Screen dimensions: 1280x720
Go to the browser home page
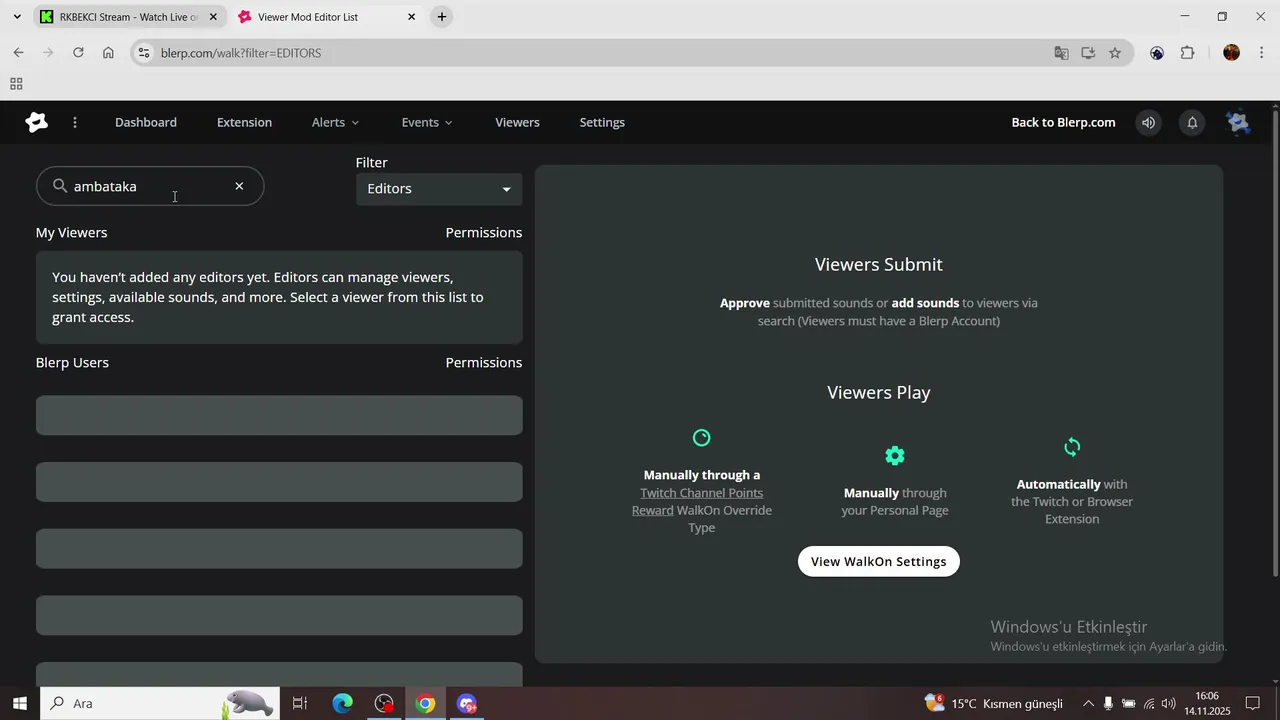point(108,52)
